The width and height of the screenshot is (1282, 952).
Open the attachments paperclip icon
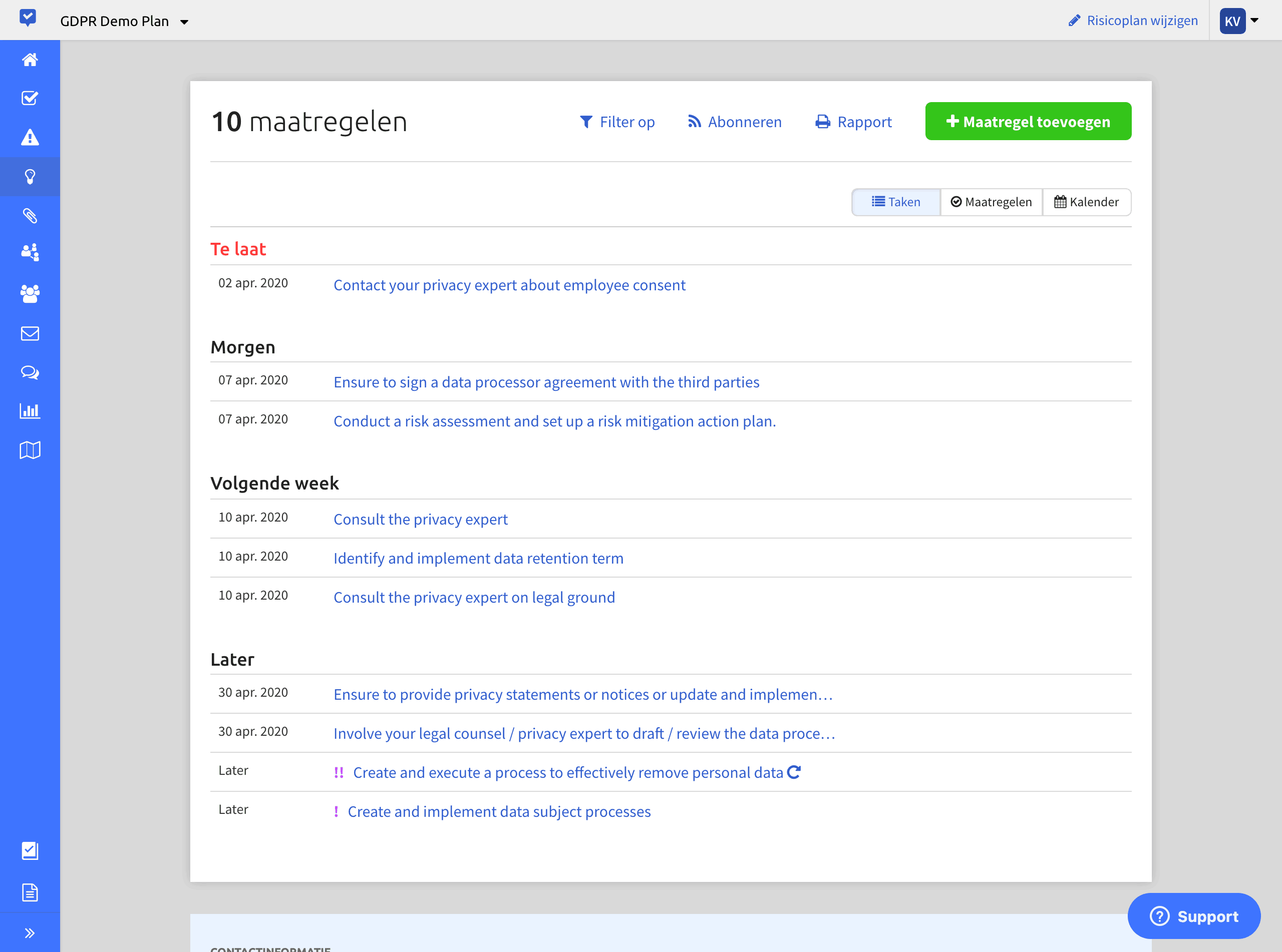click(x=30, y=216)
